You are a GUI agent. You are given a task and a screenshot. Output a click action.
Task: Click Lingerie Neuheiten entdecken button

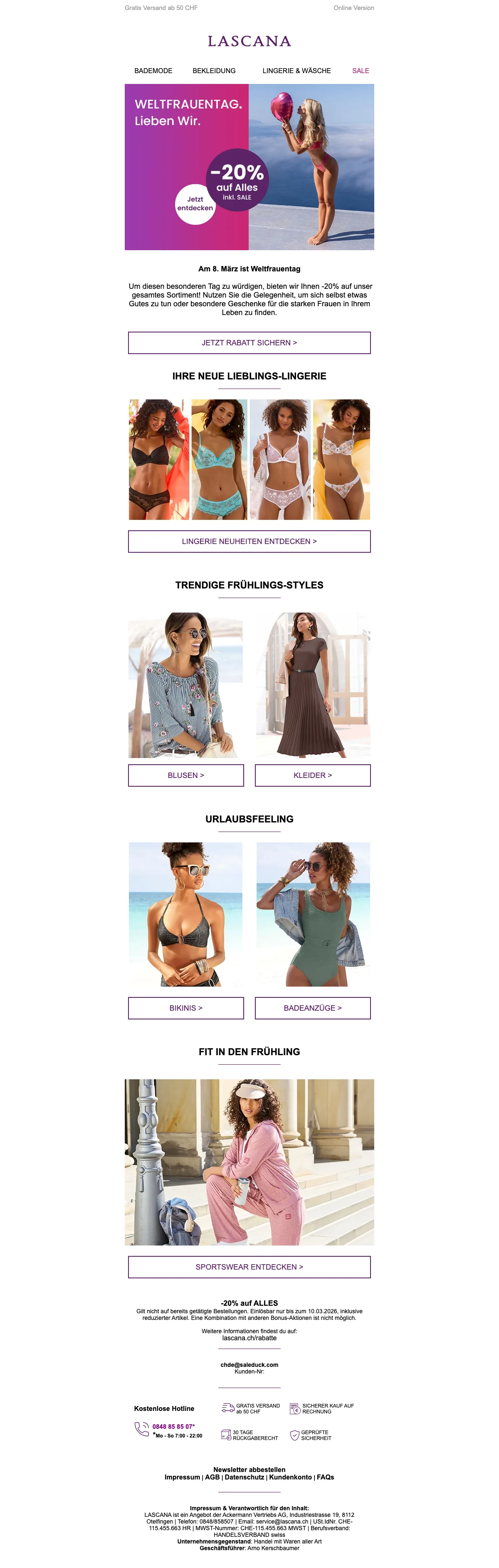249,541
